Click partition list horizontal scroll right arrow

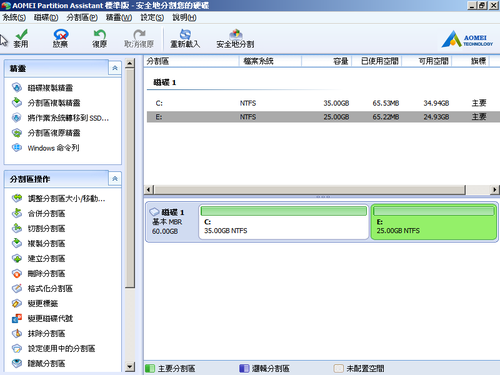pos(495,190)
